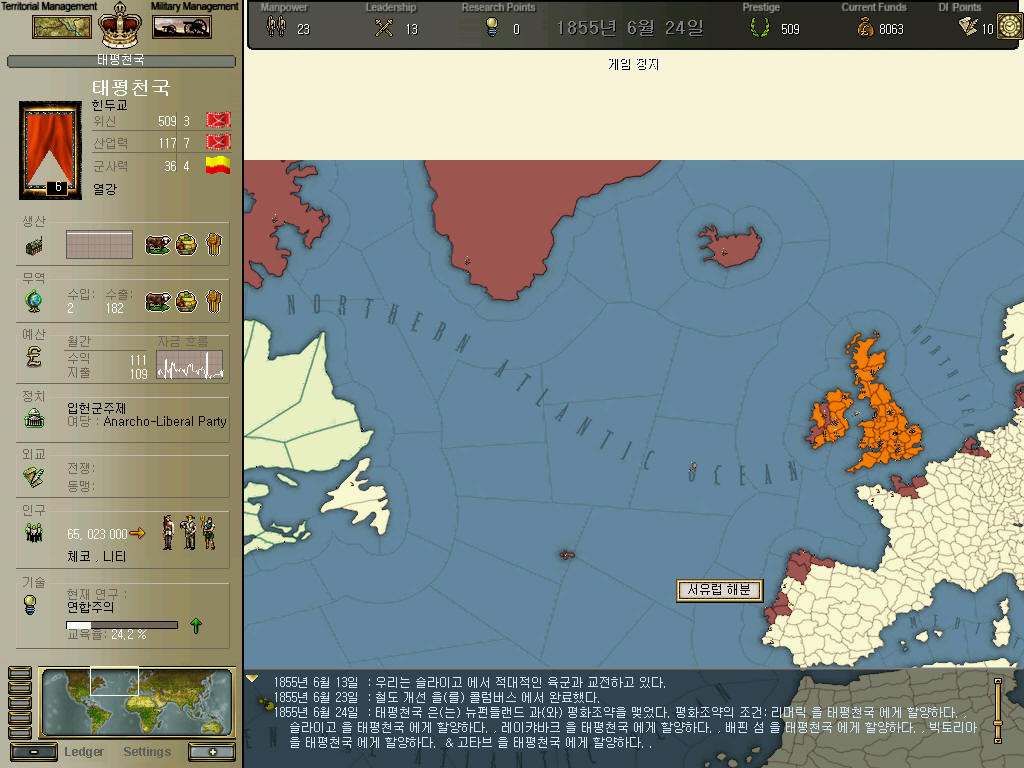Select fruit basket icon in 무역 row
Image resolution: width=1024 pixels, height=768 pixels.
tap(186, 302)
